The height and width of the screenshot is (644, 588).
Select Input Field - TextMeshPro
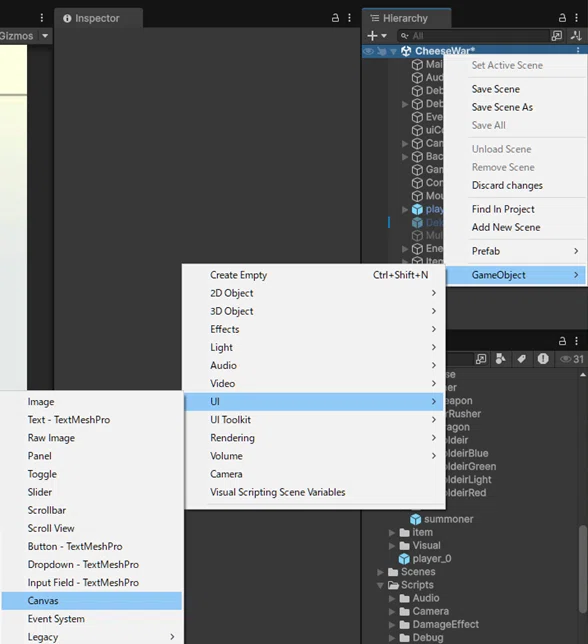point(92,582)
